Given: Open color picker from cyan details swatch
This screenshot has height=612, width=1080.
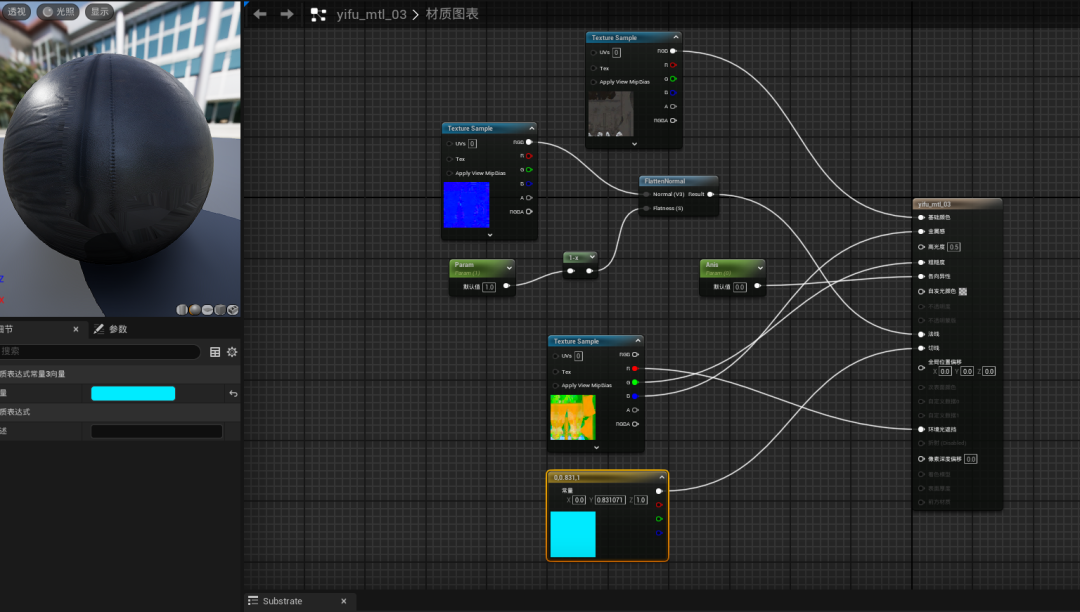Looking at the screenshot, I should [x=133, y=393].
